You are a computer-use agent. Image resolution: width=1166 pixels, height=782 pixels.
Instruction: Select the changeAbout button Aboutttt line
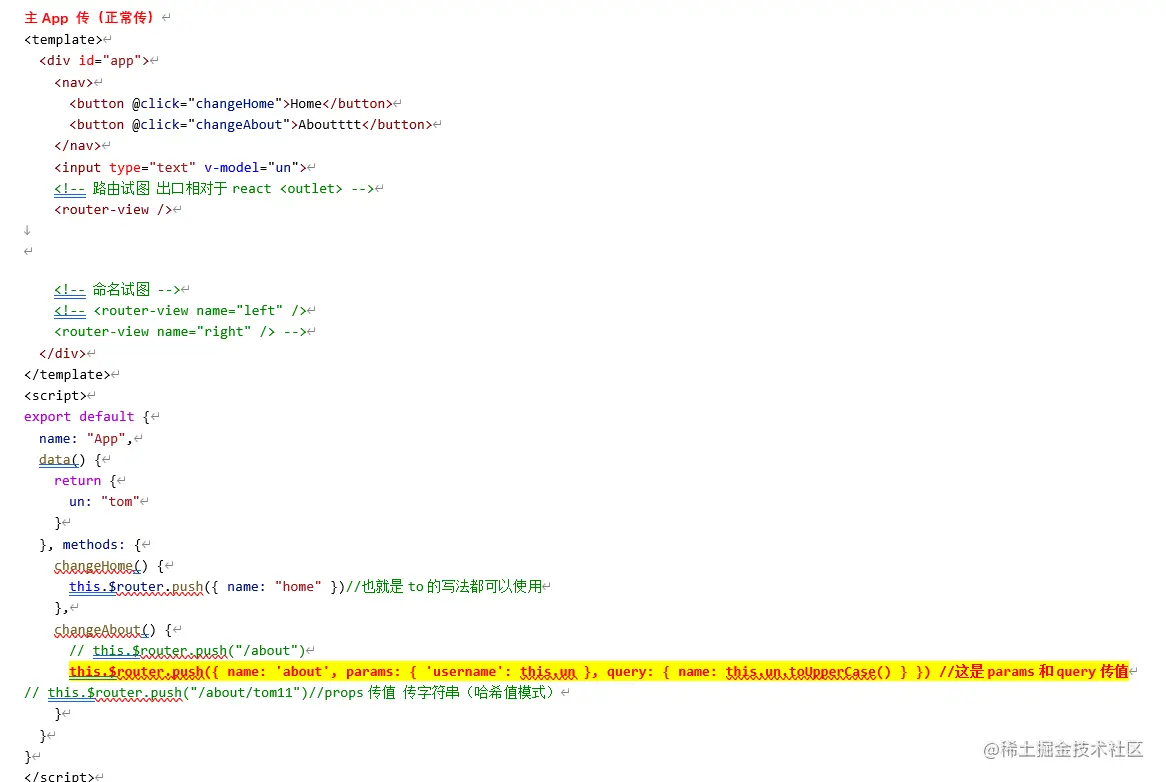pos(251,125)
